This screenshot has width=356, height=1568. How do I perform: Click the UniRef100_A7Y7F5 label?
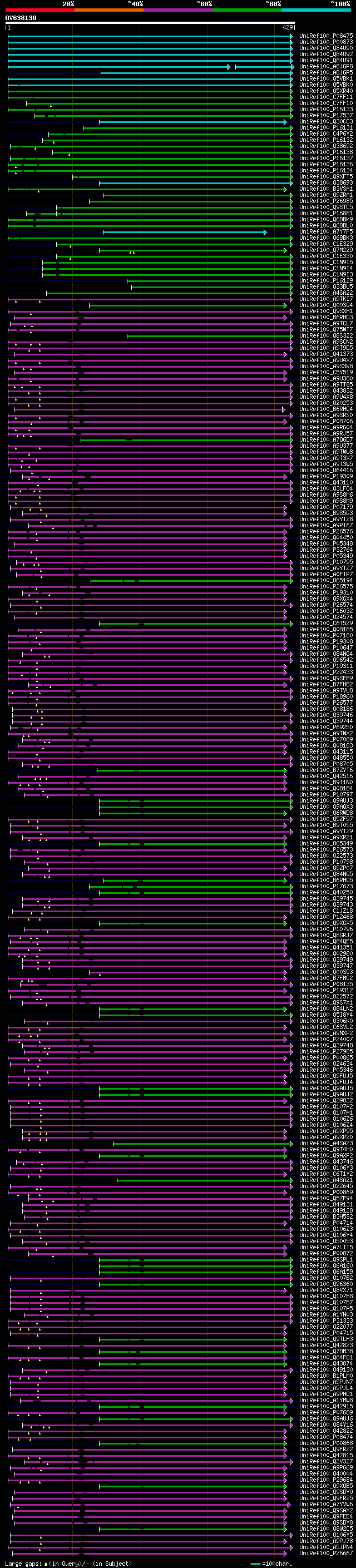click(326, 232)
